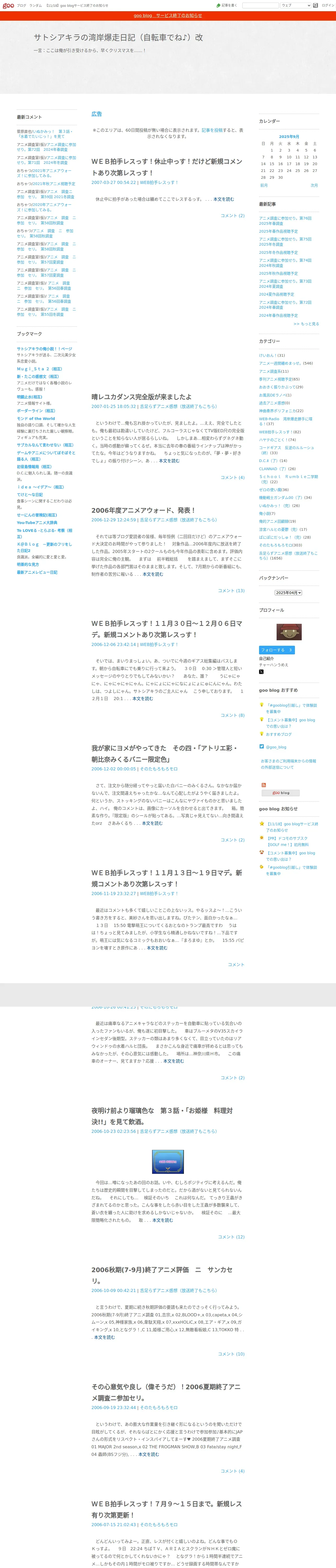Click timestamp 2007-03-27 00:54:22
Screen dimensions: 336x1568
(113, 183)
